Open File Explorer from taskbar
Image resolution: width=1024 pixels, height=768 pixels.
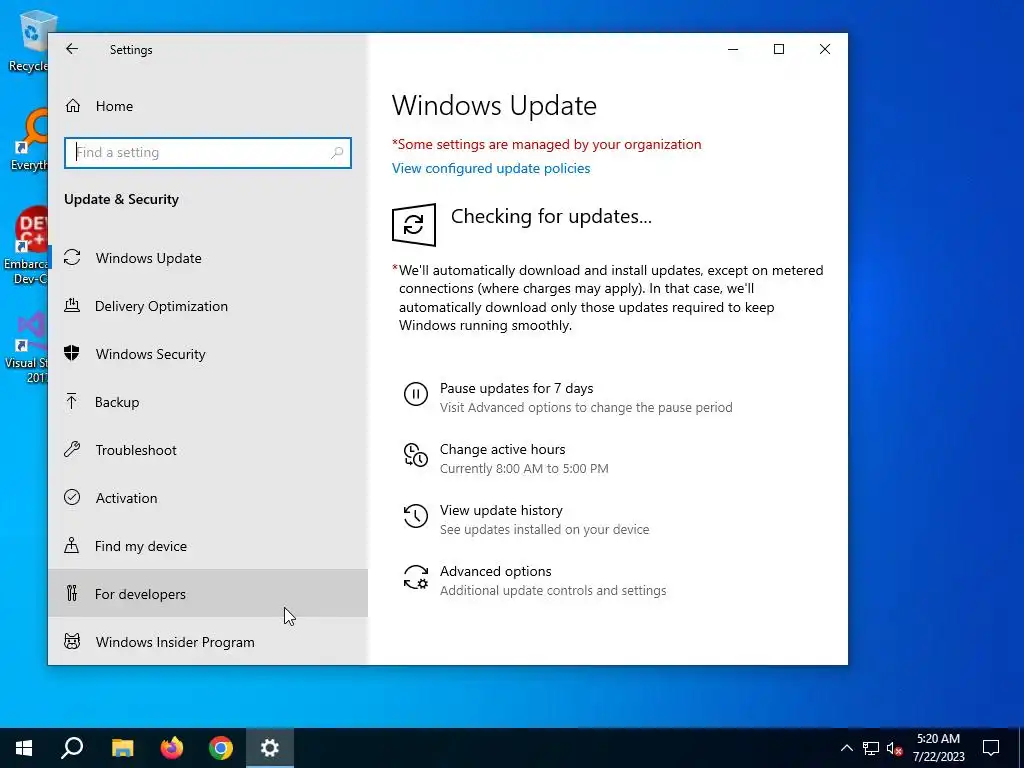122,748
